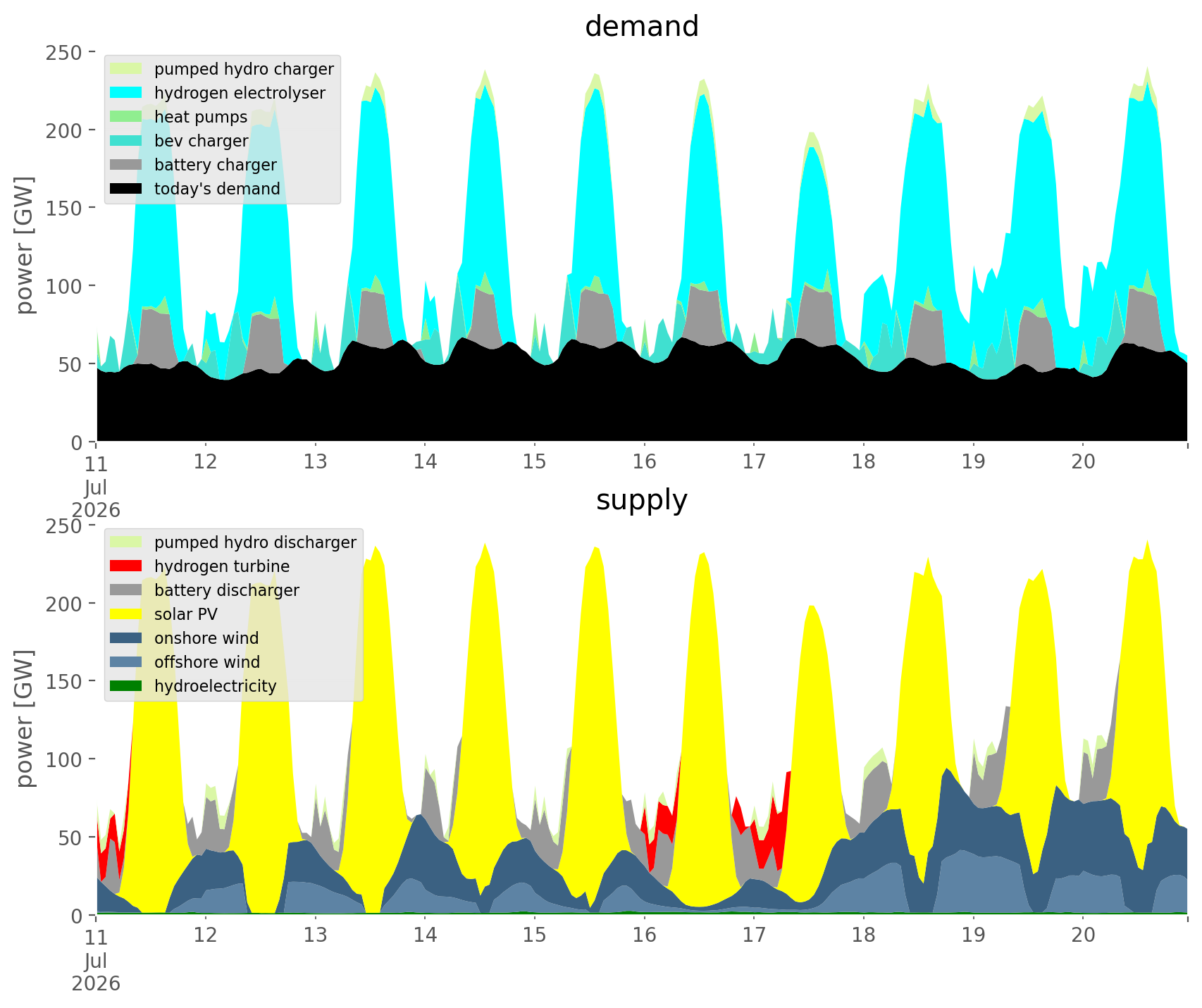Select the "pumped hydro charger" legend label
The width and height of the screenshot is (1202, 1008).
click(x=244, y=69)
